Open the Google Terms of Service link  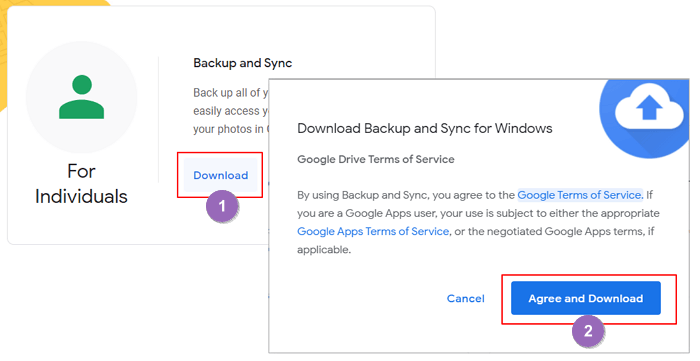(579, 195)
